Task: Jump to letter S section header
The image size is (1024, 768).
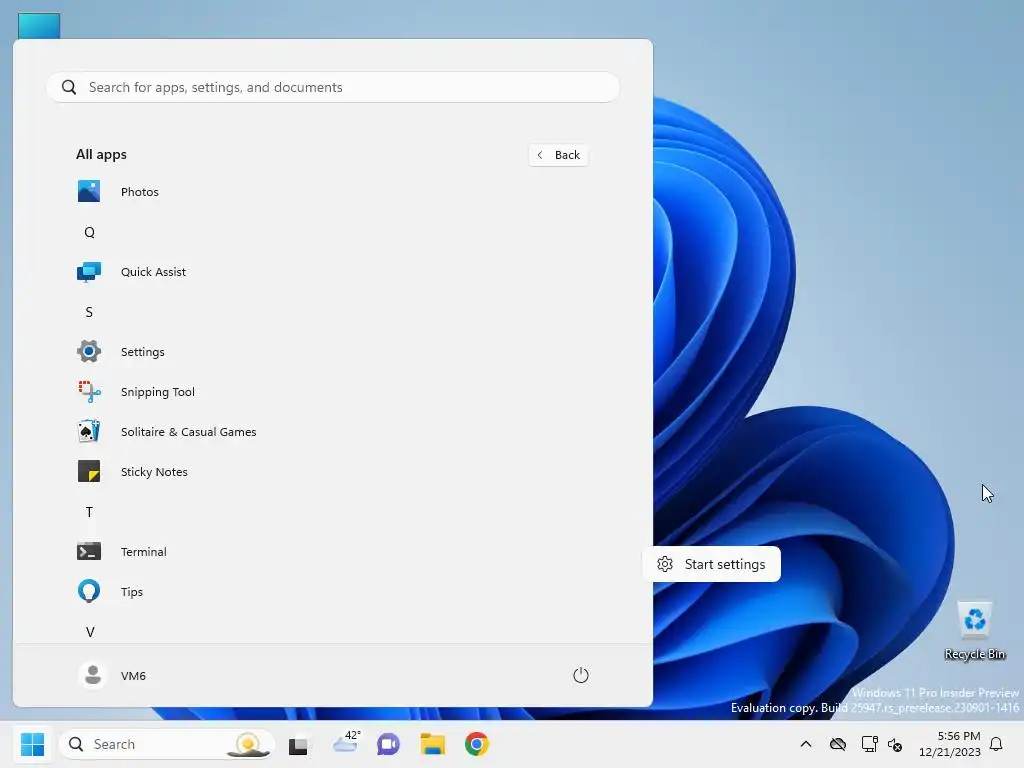Action: coord(89,312)
